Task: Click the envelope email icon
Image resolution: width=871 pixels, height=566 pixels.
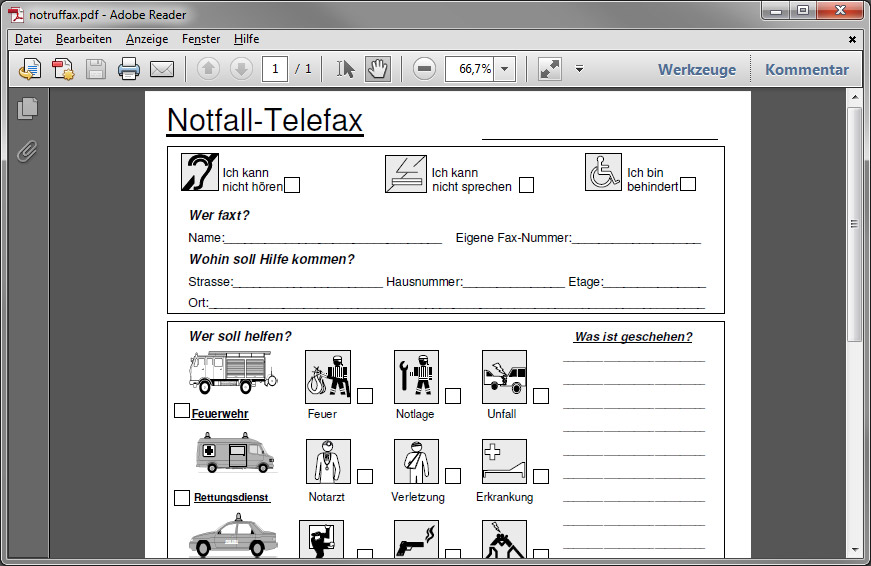Action: [162, 69]
